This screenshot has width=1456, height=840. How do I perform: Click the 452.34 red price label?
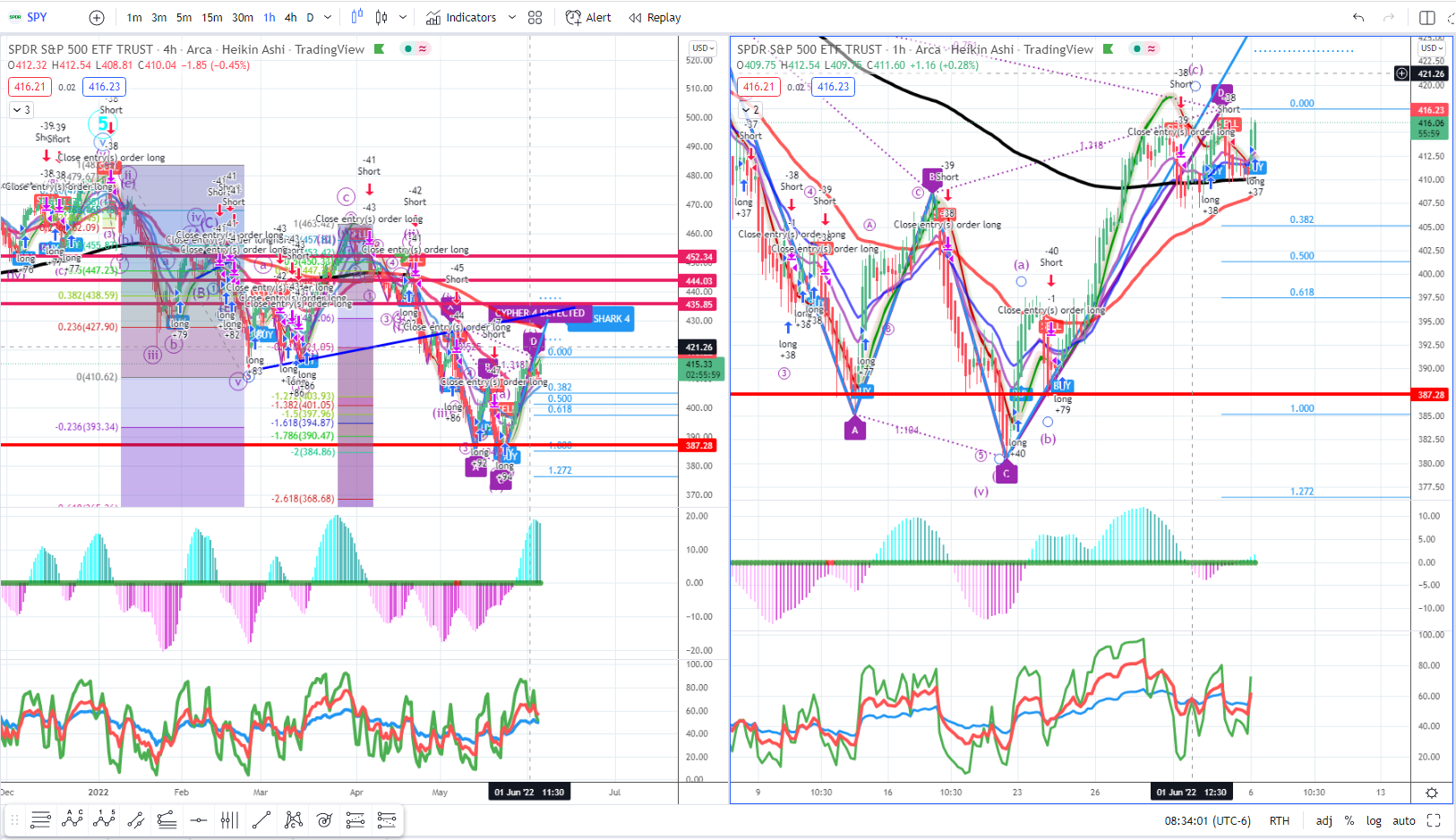tap(699, 256)
